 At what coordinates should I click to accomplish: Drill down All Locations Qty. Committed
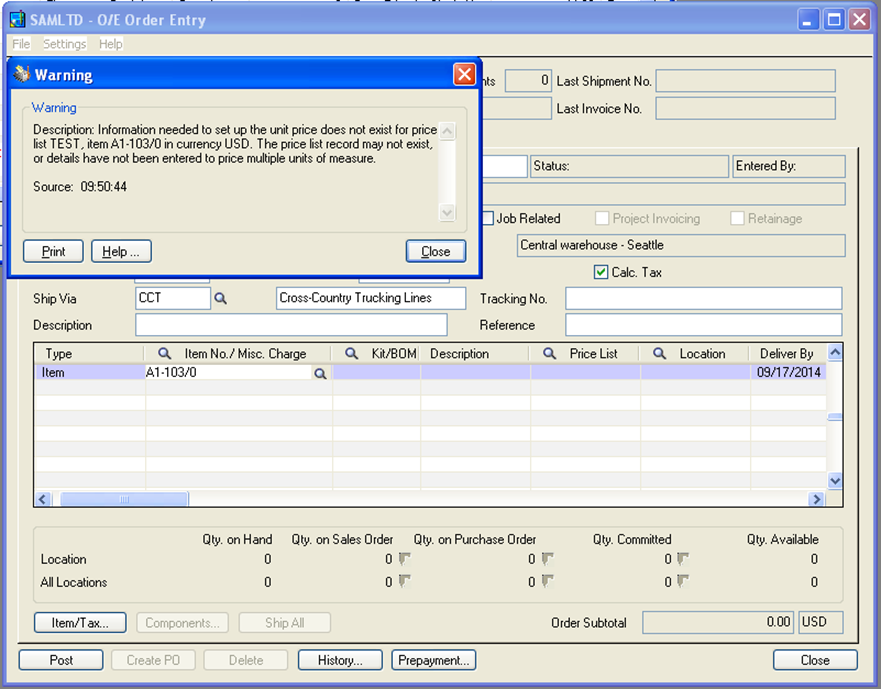pos(683,581)
